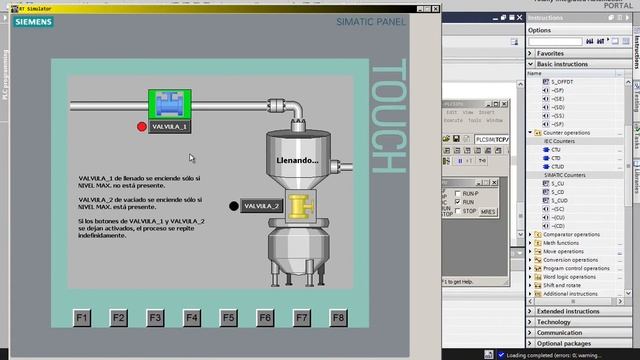
Task: Open the PLCSIM(TCP/ connection dropdown
Action: click(x=492, y=140)
